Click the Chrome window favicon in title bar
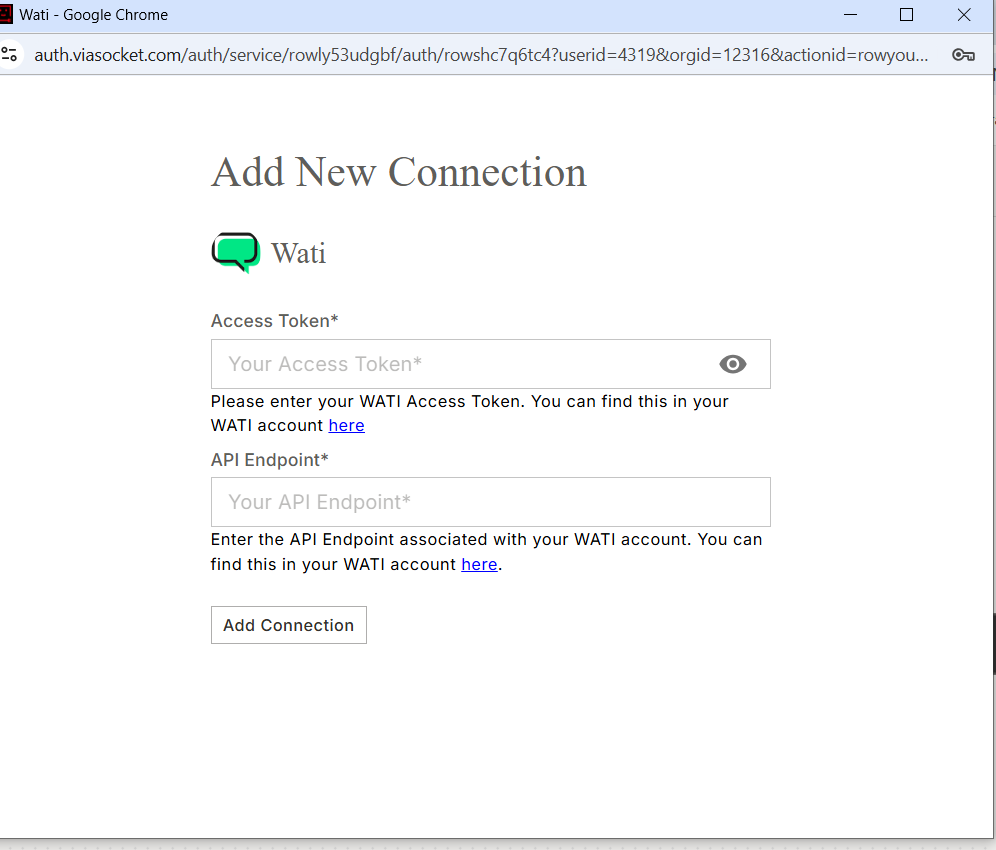The image size is (996, 850). tap(6, 15)
